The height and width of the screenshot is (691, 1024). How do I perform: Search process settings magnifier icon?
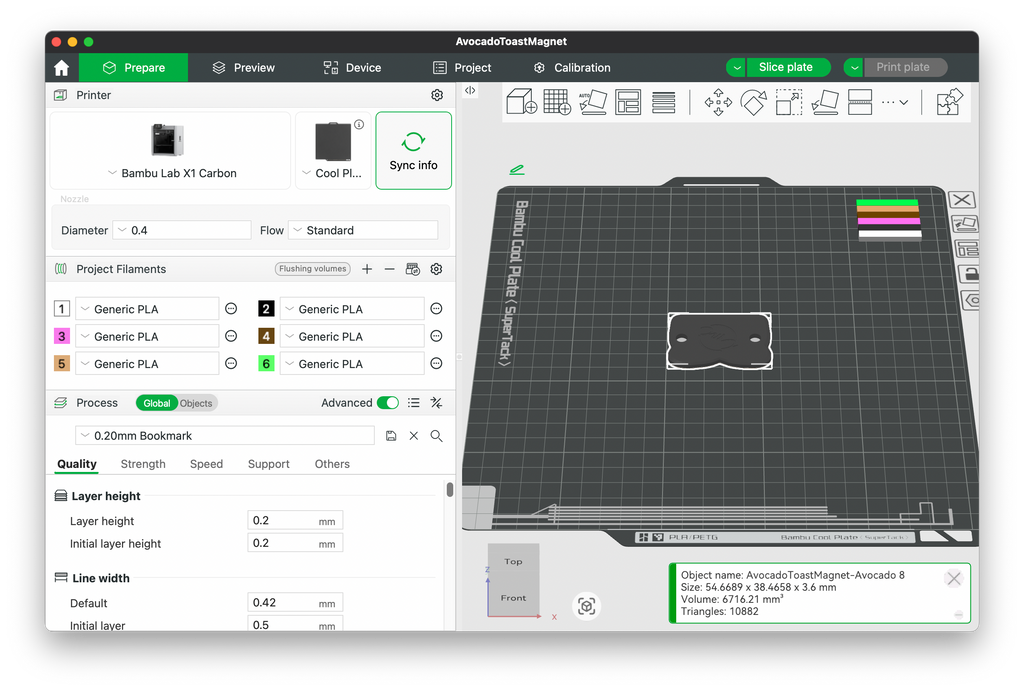pyautogui.click(x=436, y=436)
